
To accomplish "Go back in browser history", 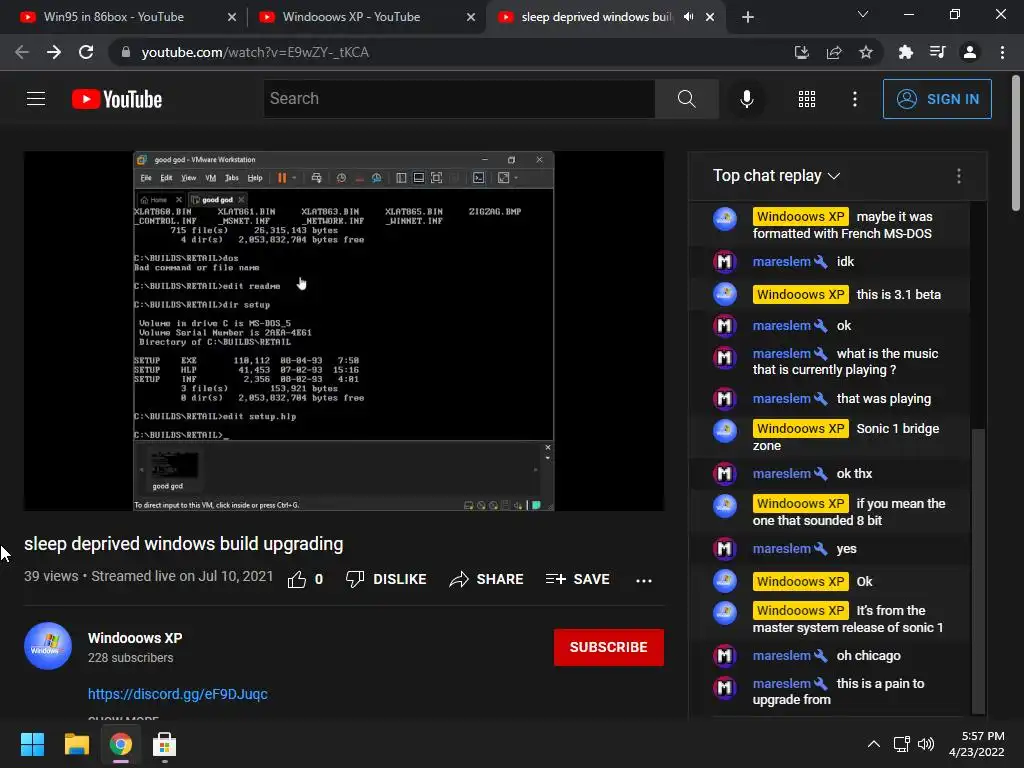I will [x=22, y=52].
